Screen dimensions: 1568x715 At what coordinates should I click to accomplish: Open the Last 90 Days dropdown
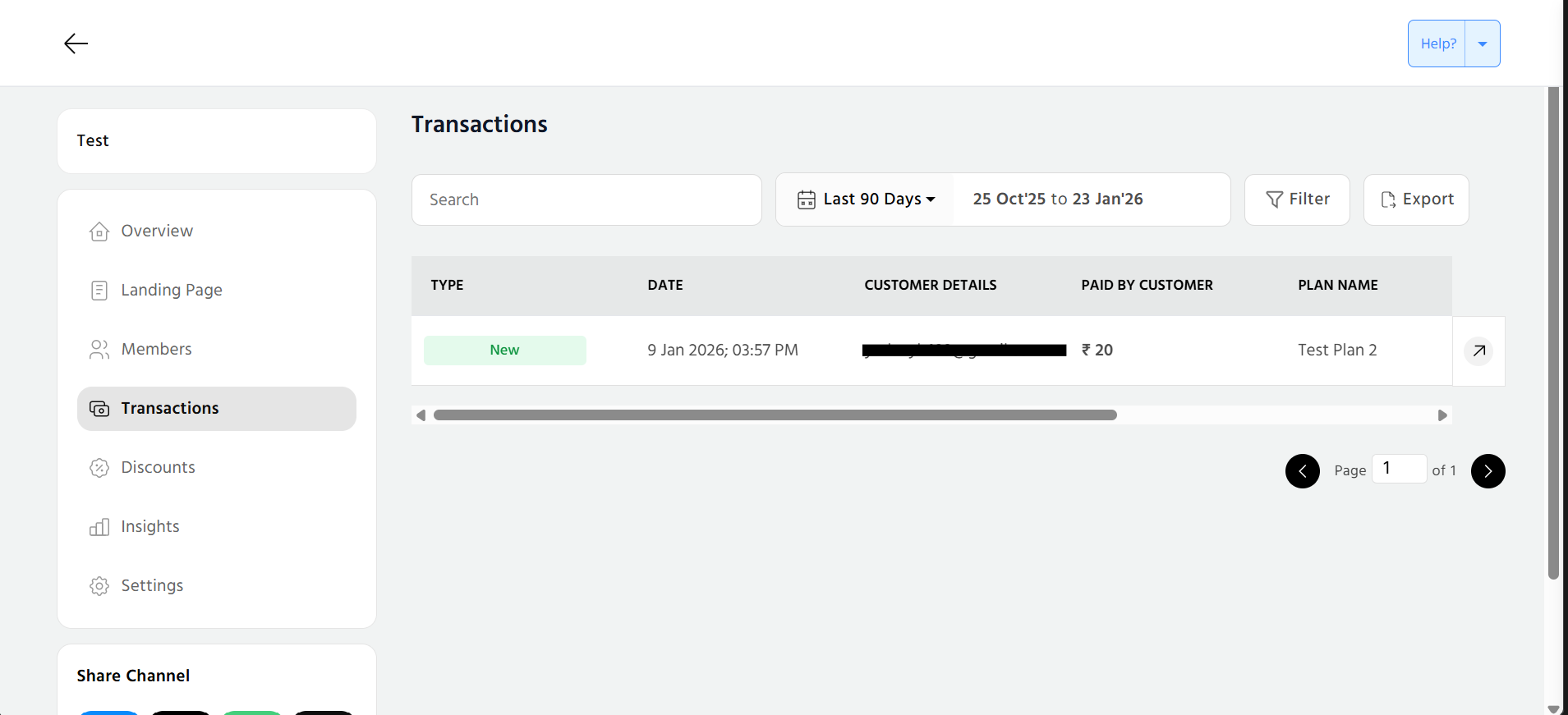pos(879,199)
